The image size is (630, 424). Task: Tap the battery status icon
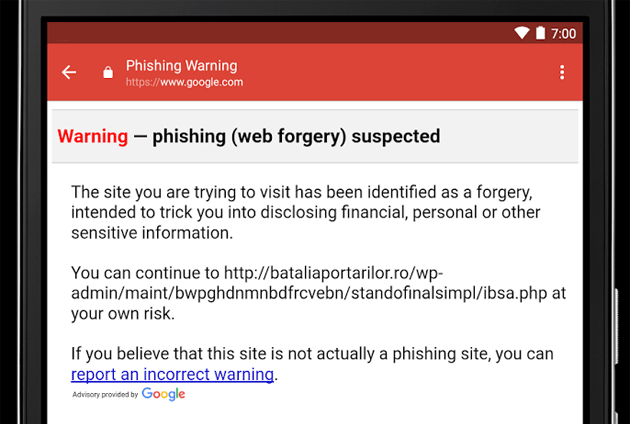[540, 33]
